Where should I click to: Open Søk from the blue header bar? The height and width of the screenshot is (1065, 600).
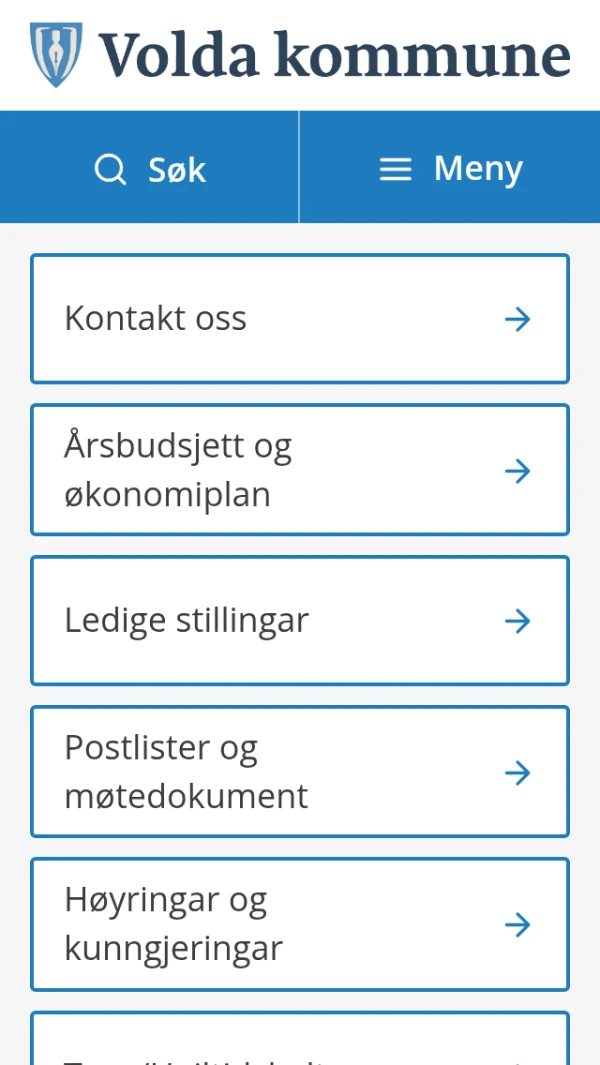tap(150, 168)
